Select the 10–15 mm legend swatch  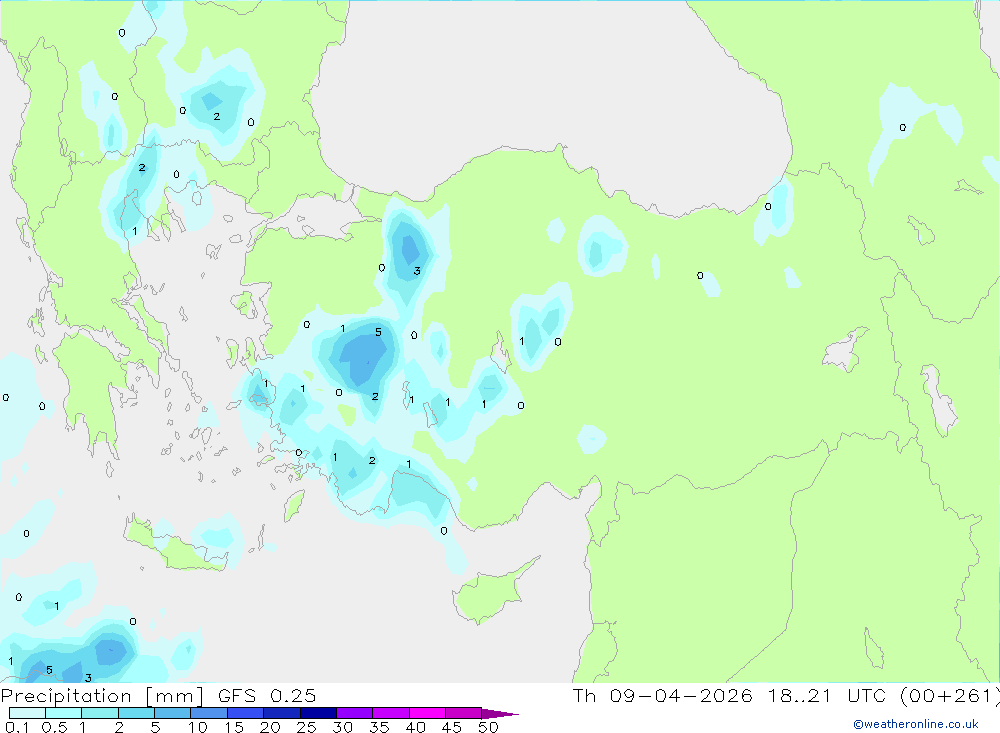pyautogui.click(x=209, y=713)
